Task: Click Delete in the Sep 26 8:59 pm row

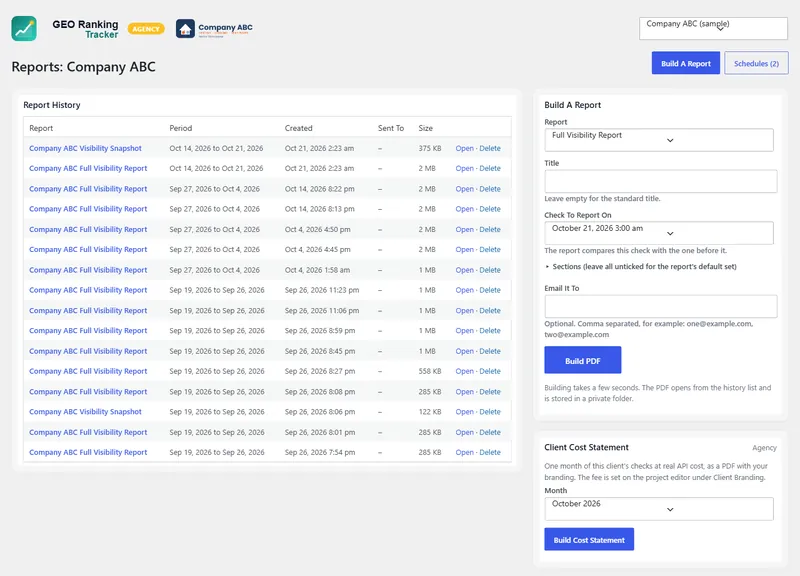Action: (490, 331)
